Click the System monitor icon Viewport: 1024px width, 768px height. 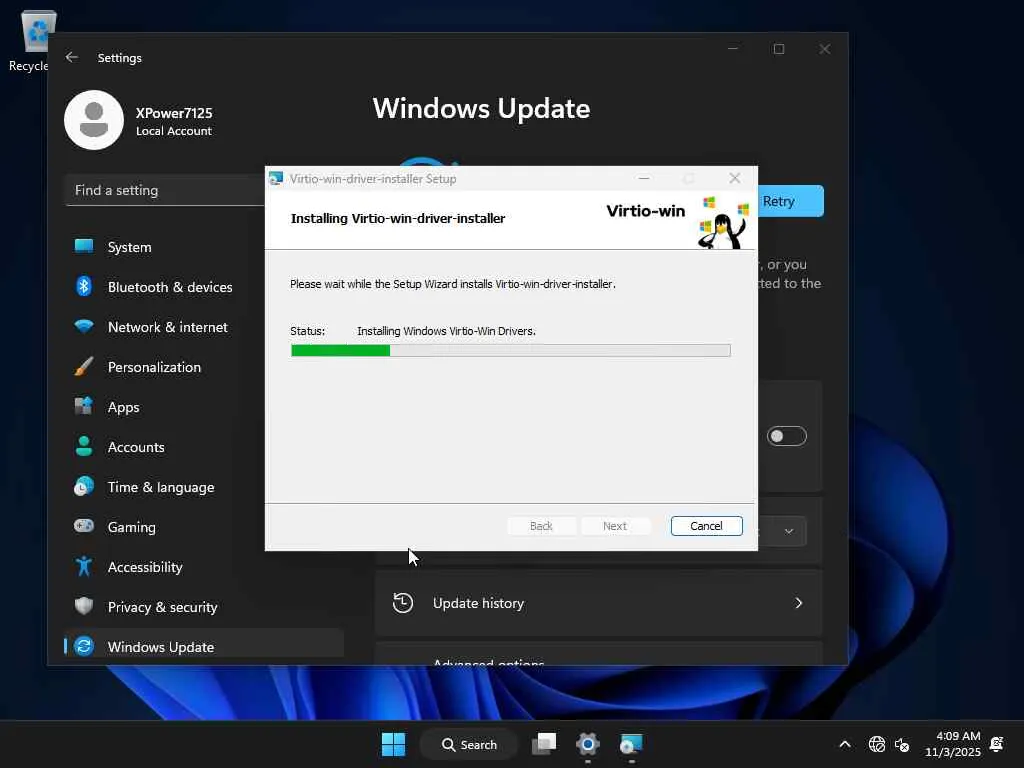84,246
